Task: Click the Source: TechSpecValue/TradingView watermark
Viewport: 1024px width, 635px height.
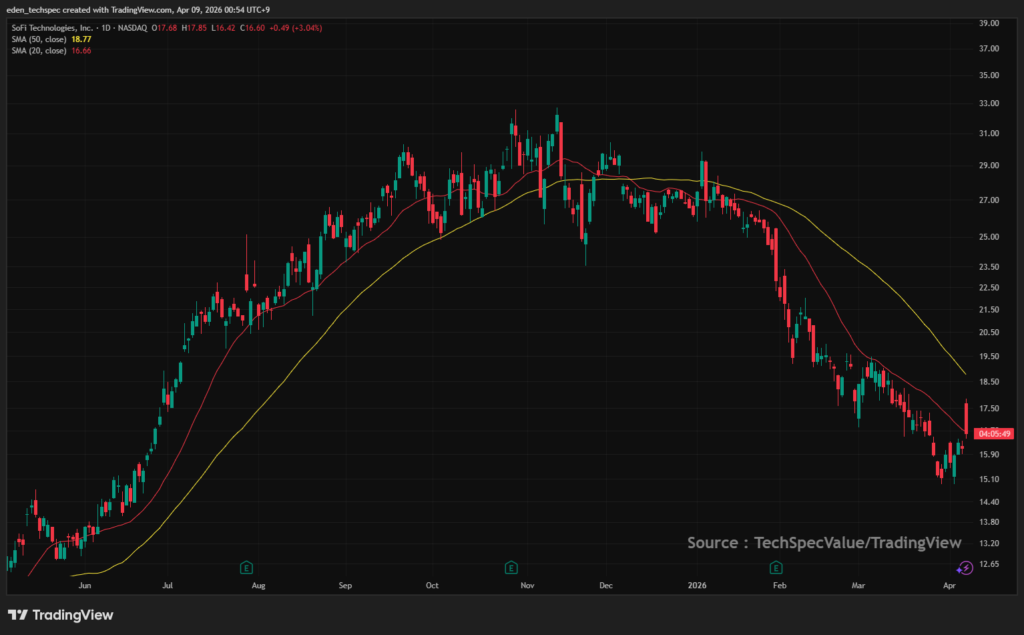Action: pos(823,543)
